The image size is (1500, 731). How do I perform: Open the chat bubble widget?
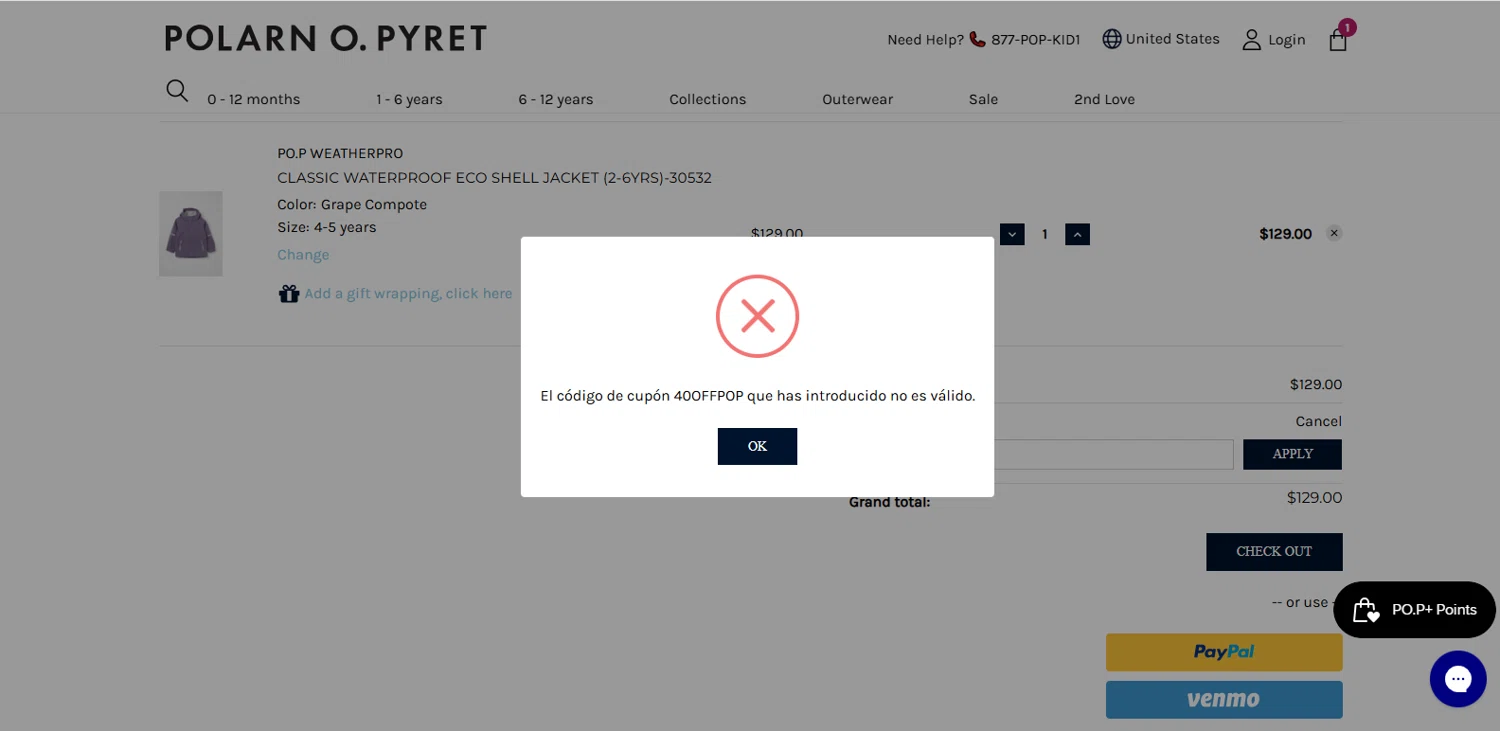coord(1458,679)
